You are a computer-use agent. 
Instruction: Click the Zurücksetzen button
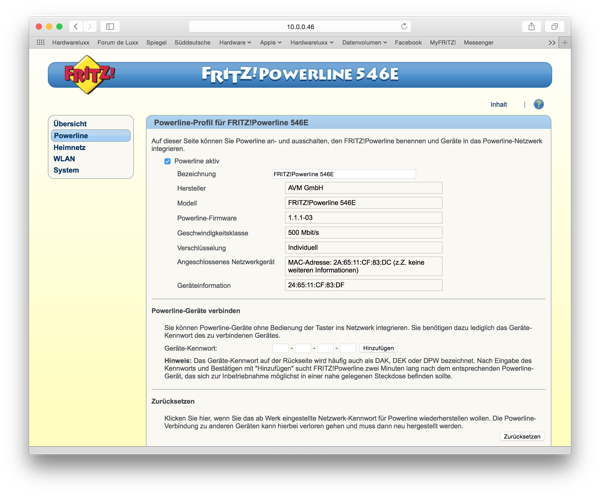click(x=522, y=436)
